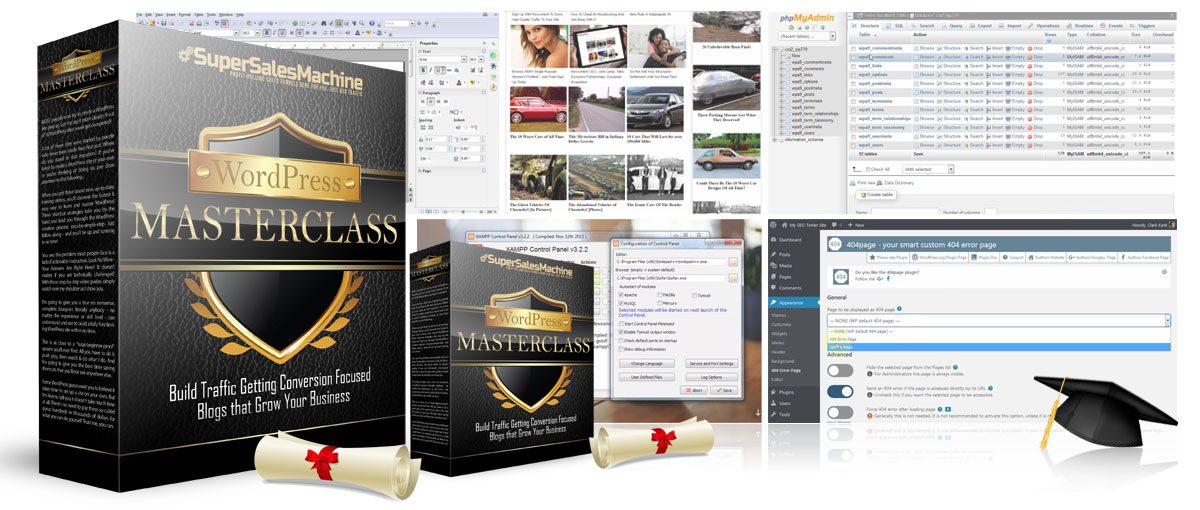Click the Plugins icon in WordPress sidebar

(774, 392)
